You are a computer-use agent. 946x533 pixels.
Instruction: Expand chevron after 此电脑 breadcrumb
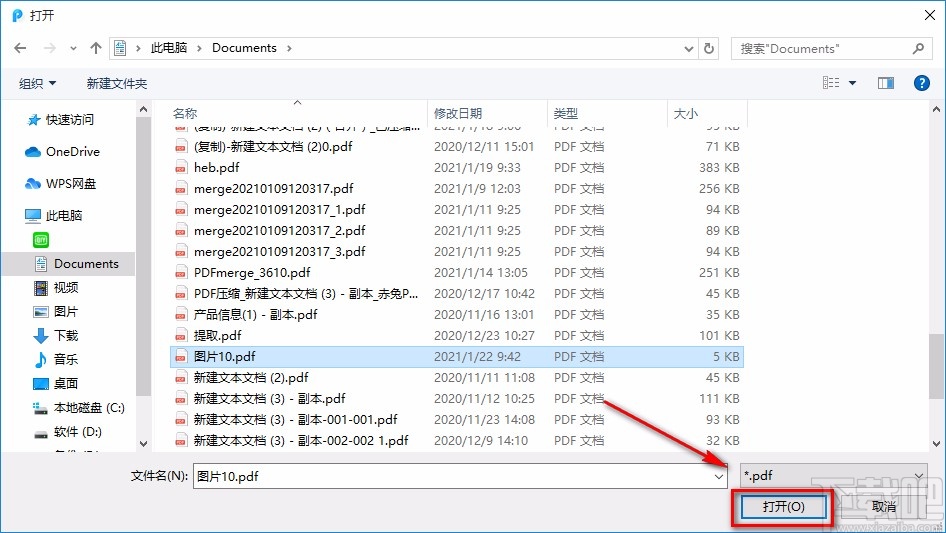[x=199, y=48]
